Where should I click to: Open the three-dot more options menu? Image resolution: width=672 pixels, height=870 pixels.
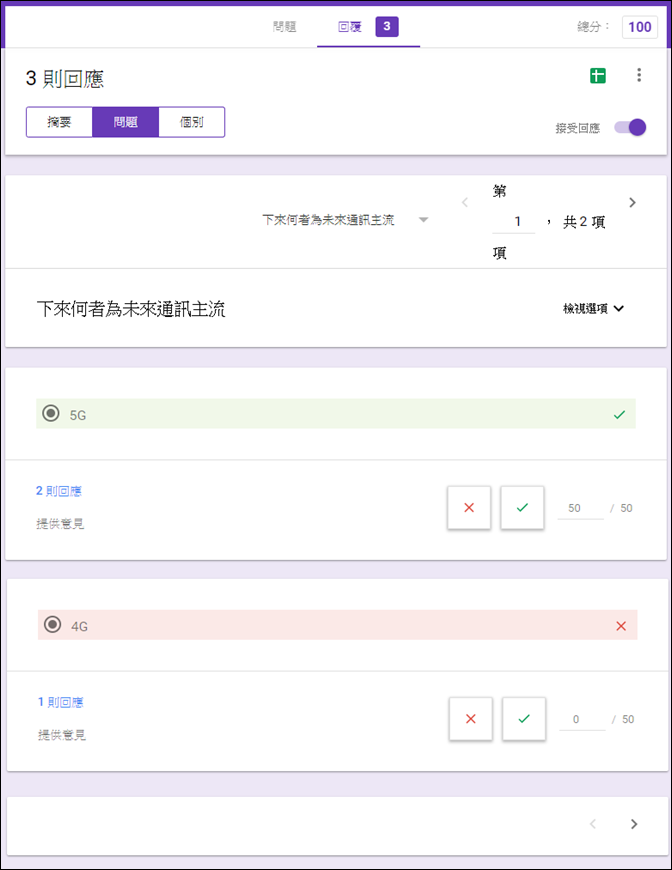[639, 75]
